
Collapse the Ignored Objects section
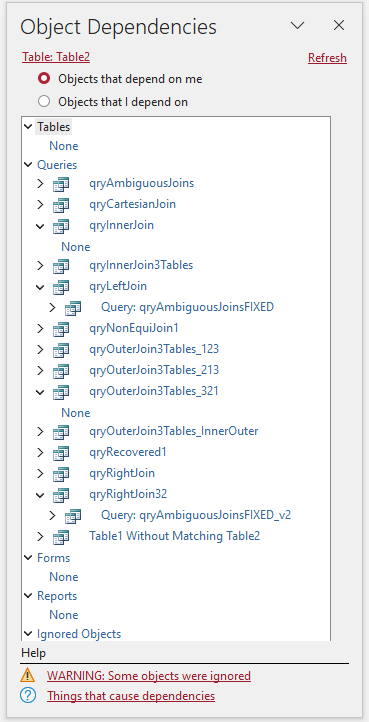[x=29, y=634]
